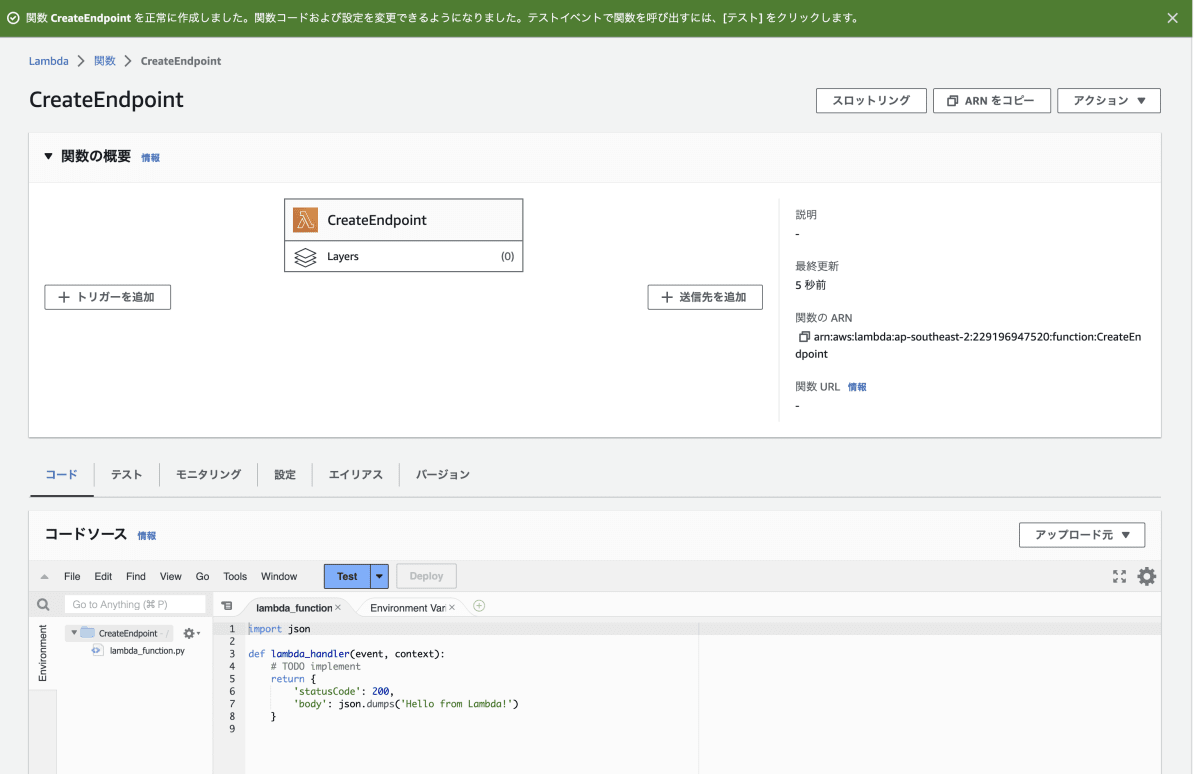The width and height of the screenshot is (1200, 774).
Task: Click the blue Test button
Action: click(347, 577)
